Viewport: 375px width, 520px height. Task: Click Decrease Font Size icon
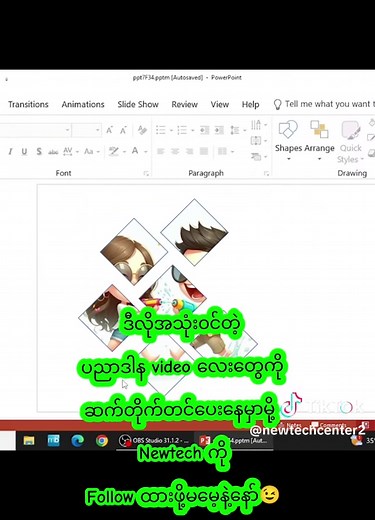(x=123, y=130)
